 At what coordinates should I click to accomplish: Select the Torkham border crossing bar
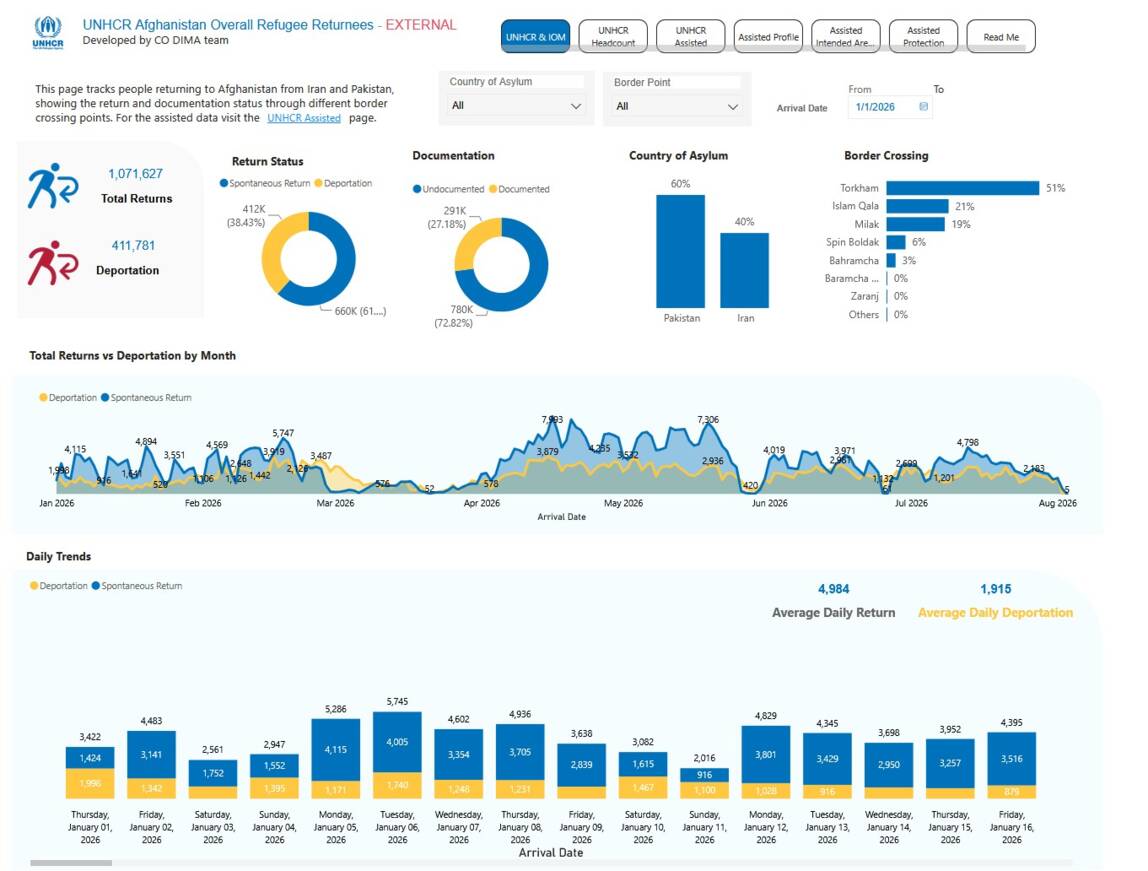click(x=962, y=188)
